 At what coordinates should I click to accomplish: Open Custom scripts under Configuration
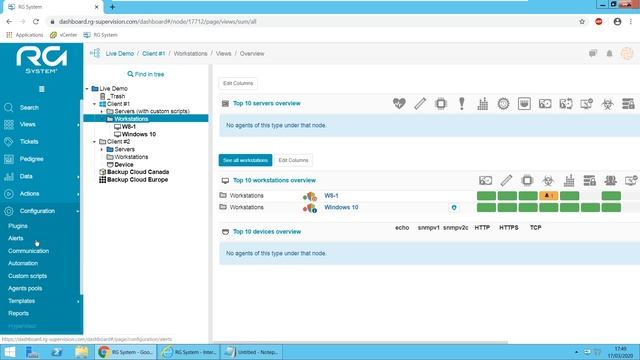pos(27,276)
